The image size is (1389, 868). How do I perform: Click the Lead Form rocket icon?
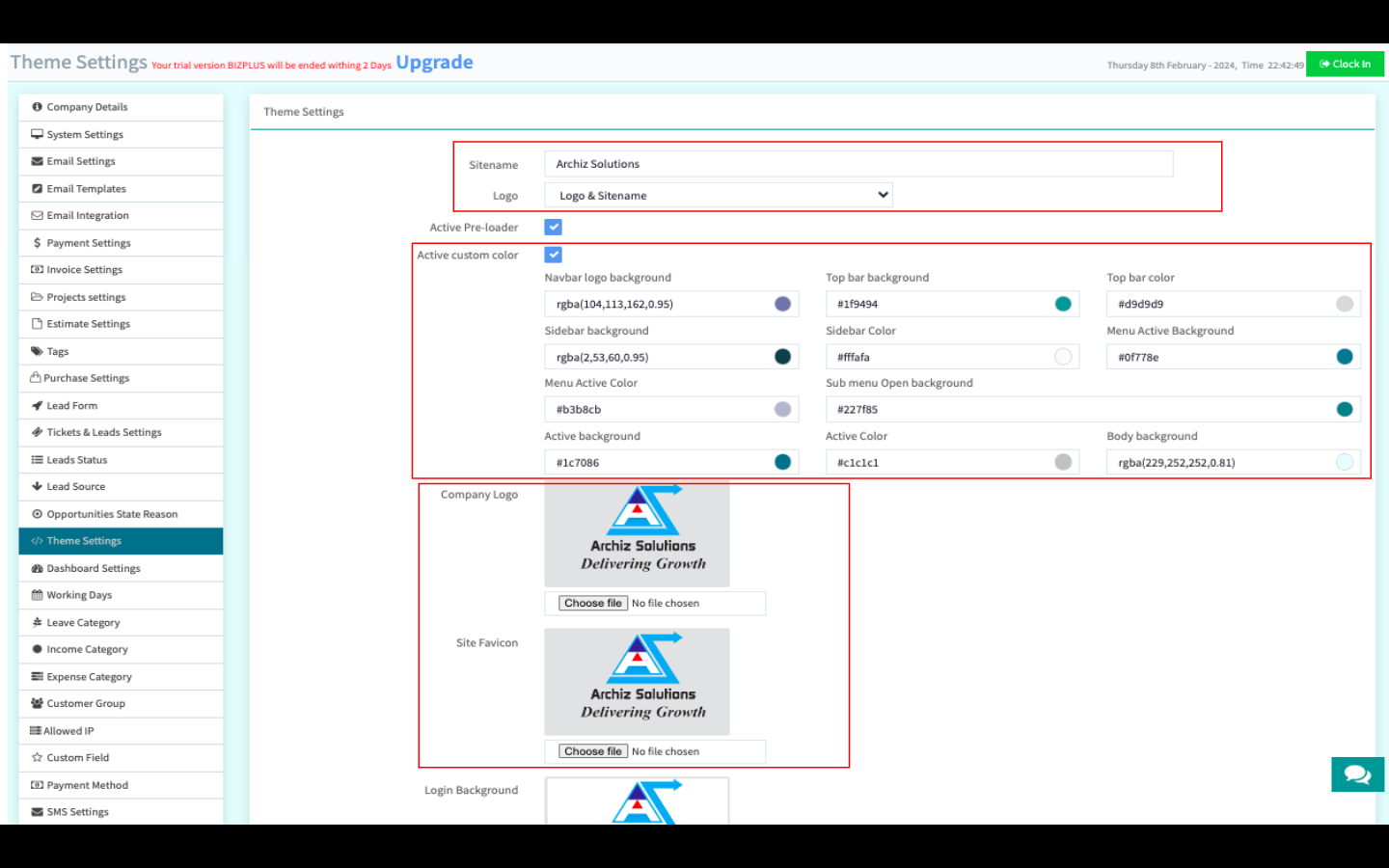(37, 406)
